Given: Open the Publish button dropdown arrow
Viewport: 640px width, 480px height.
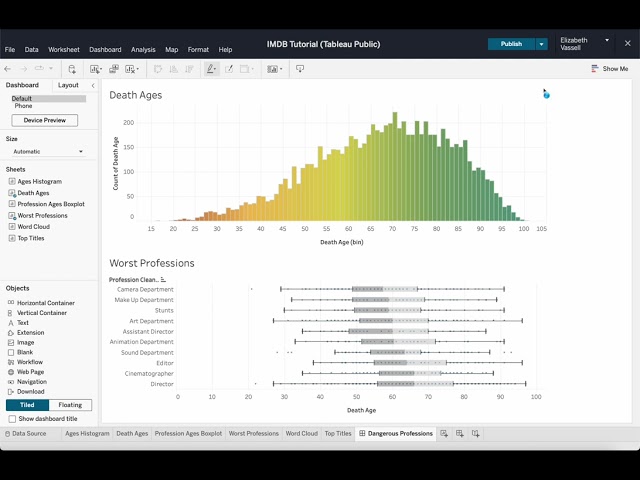Looking at the screenshot, I should point(541,44).
